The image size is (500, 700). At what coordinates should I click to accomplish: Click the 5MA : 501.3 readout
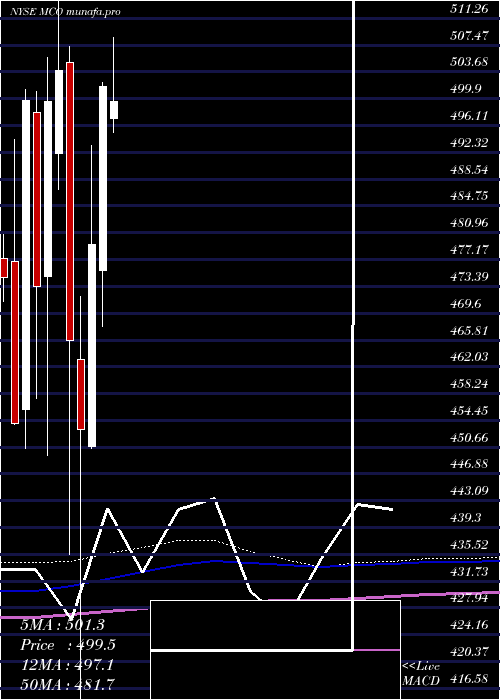62,625
